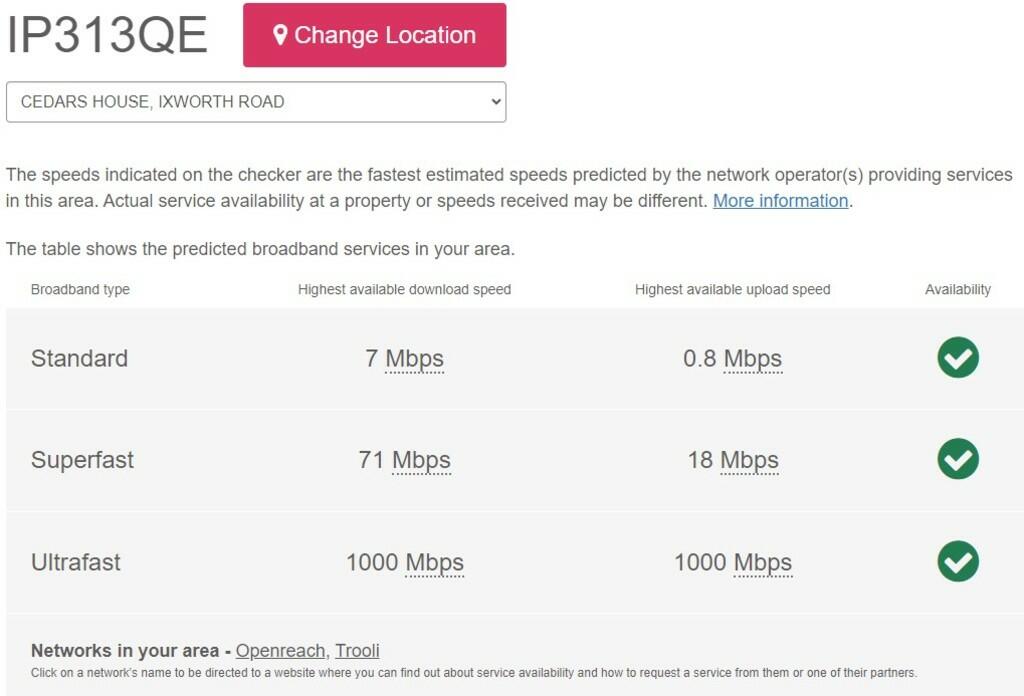Click the Change Location button
This screenshot has width=1024, height=696.
click(375, 34)
